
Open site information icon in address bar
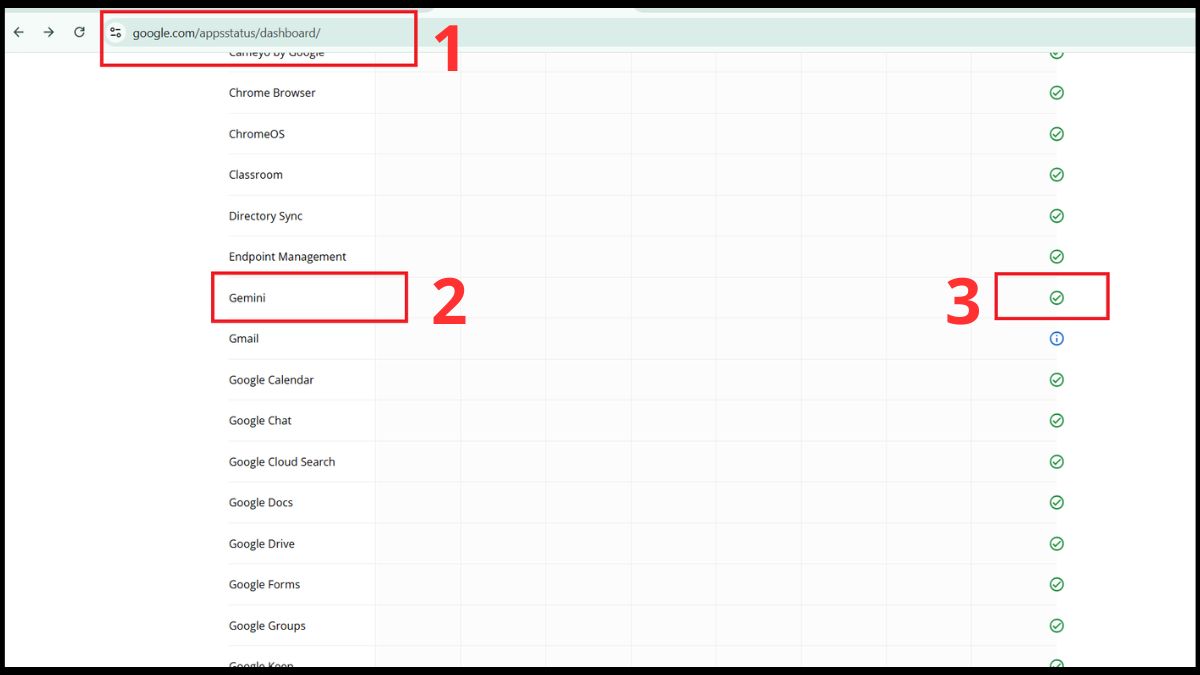116,33
